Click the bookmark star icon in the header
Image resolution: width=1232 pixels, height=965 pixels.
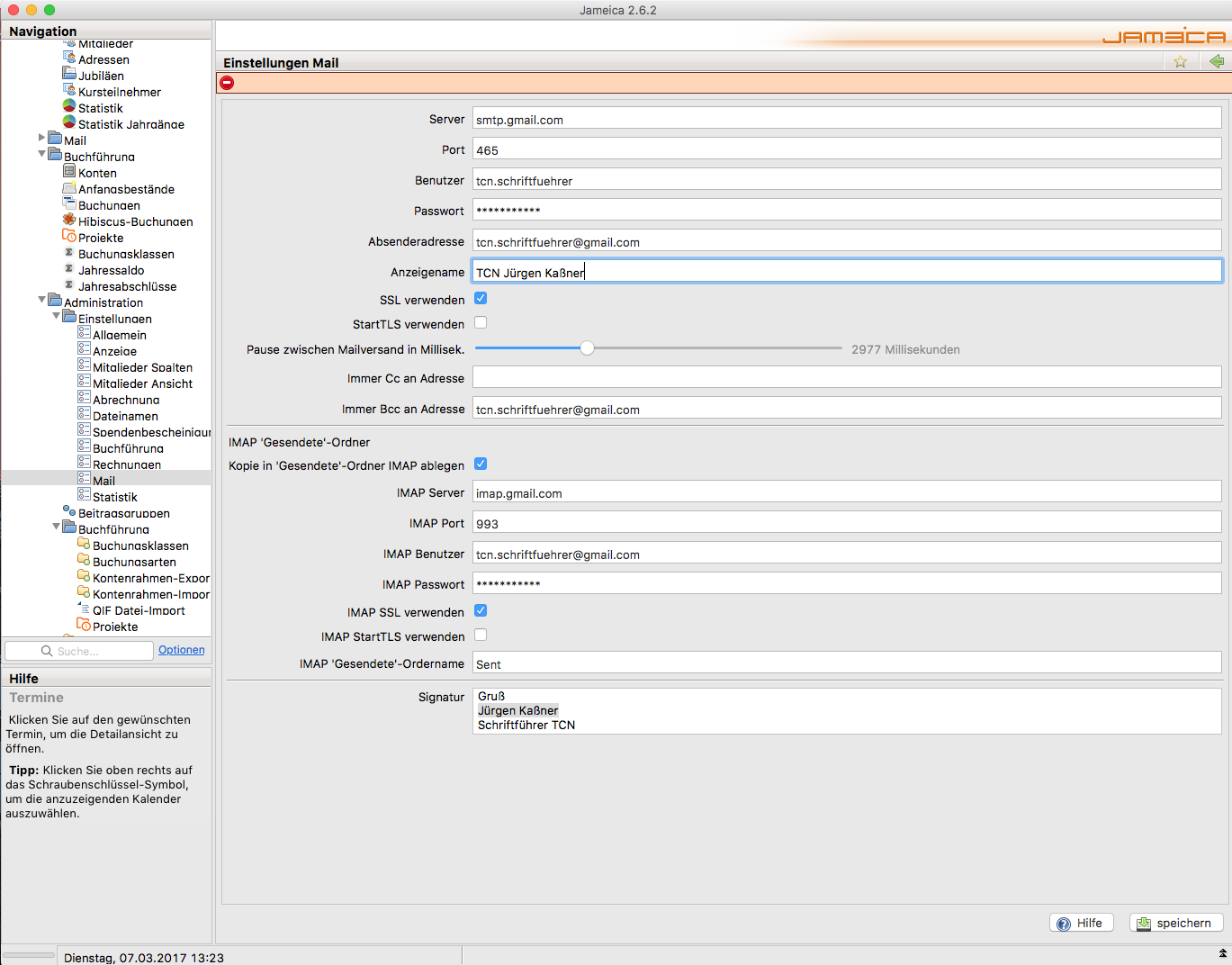[x=1181, y=62]
